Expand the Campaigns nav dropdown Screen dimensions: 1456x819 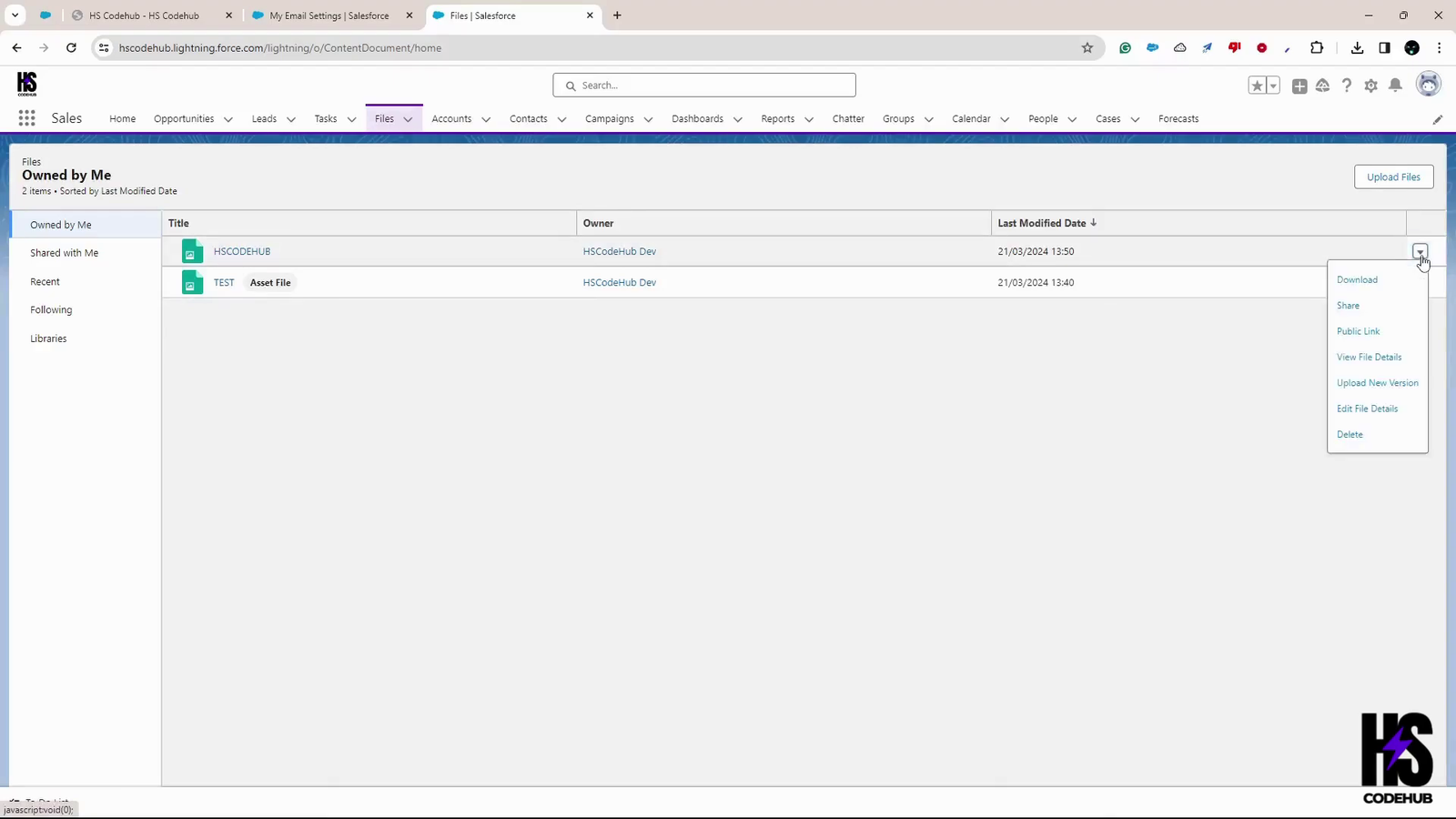coord(648,119)
